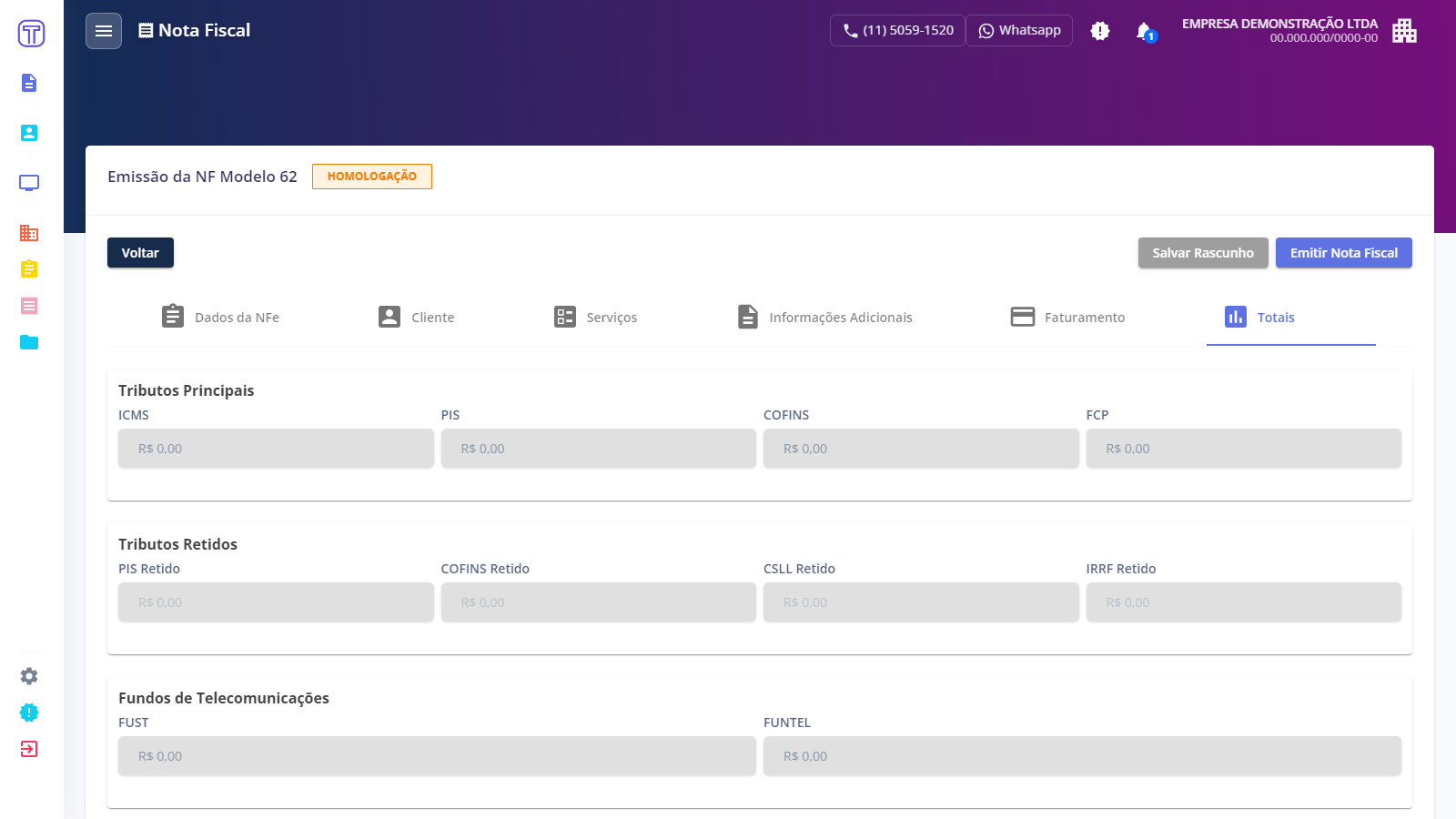The width and height of the screenshot is (1456, 819).
Task: Click the COFINS Retido field
Action: (x=599, y=602)
